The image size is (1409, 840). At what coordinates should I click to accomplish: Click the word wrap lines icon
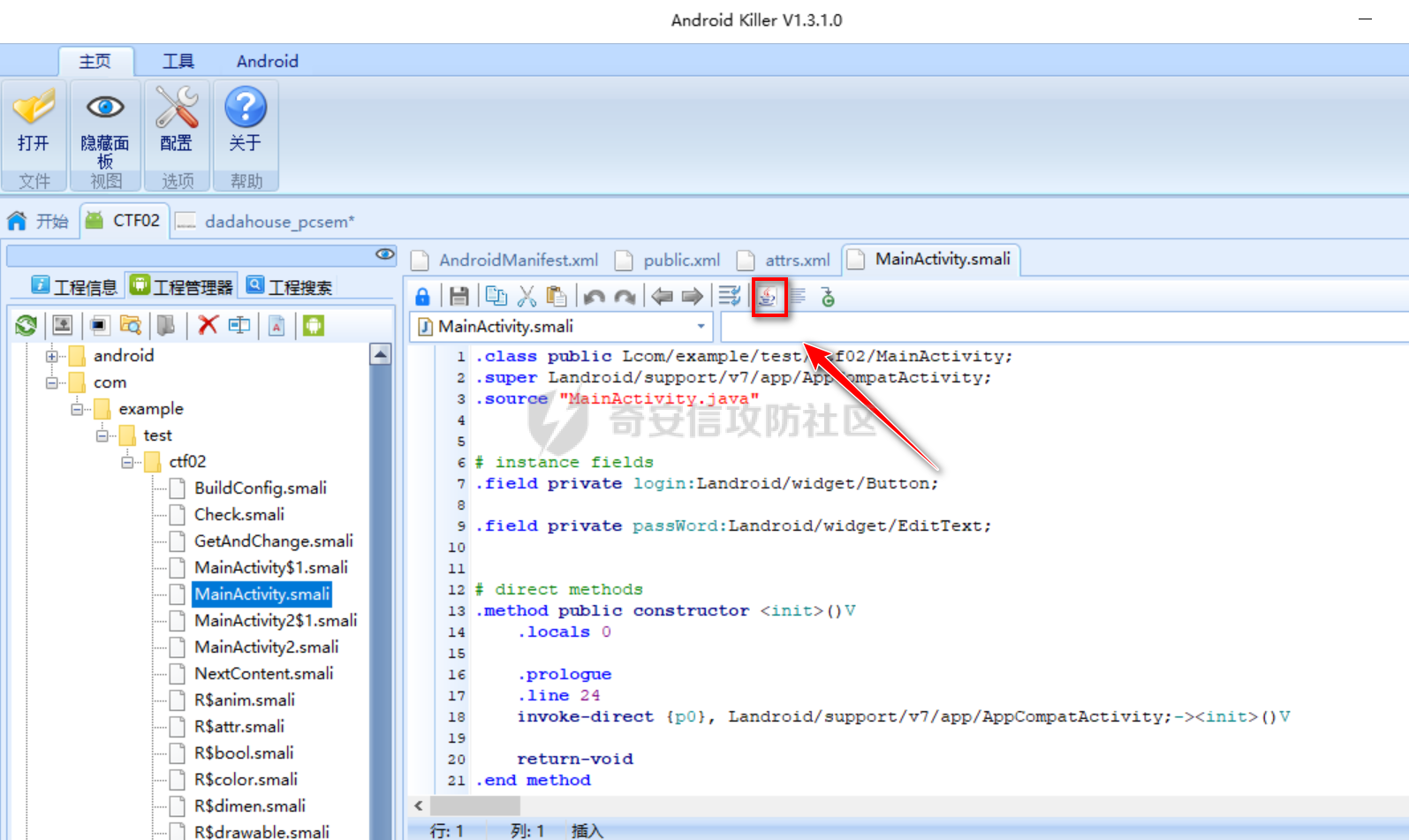[730, 296]
